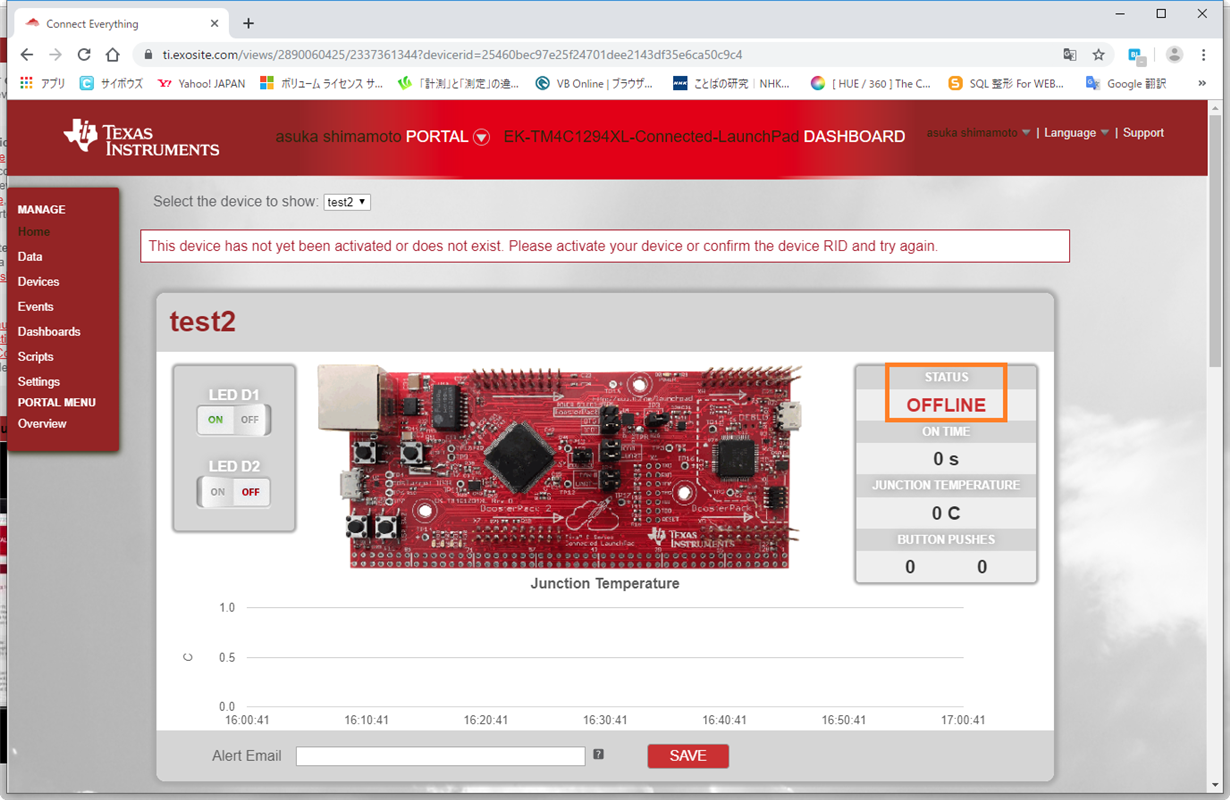Viewport: 1230px width, 800px height.
Task: Turn LED D2 OFF
Action: click(250, 492)
